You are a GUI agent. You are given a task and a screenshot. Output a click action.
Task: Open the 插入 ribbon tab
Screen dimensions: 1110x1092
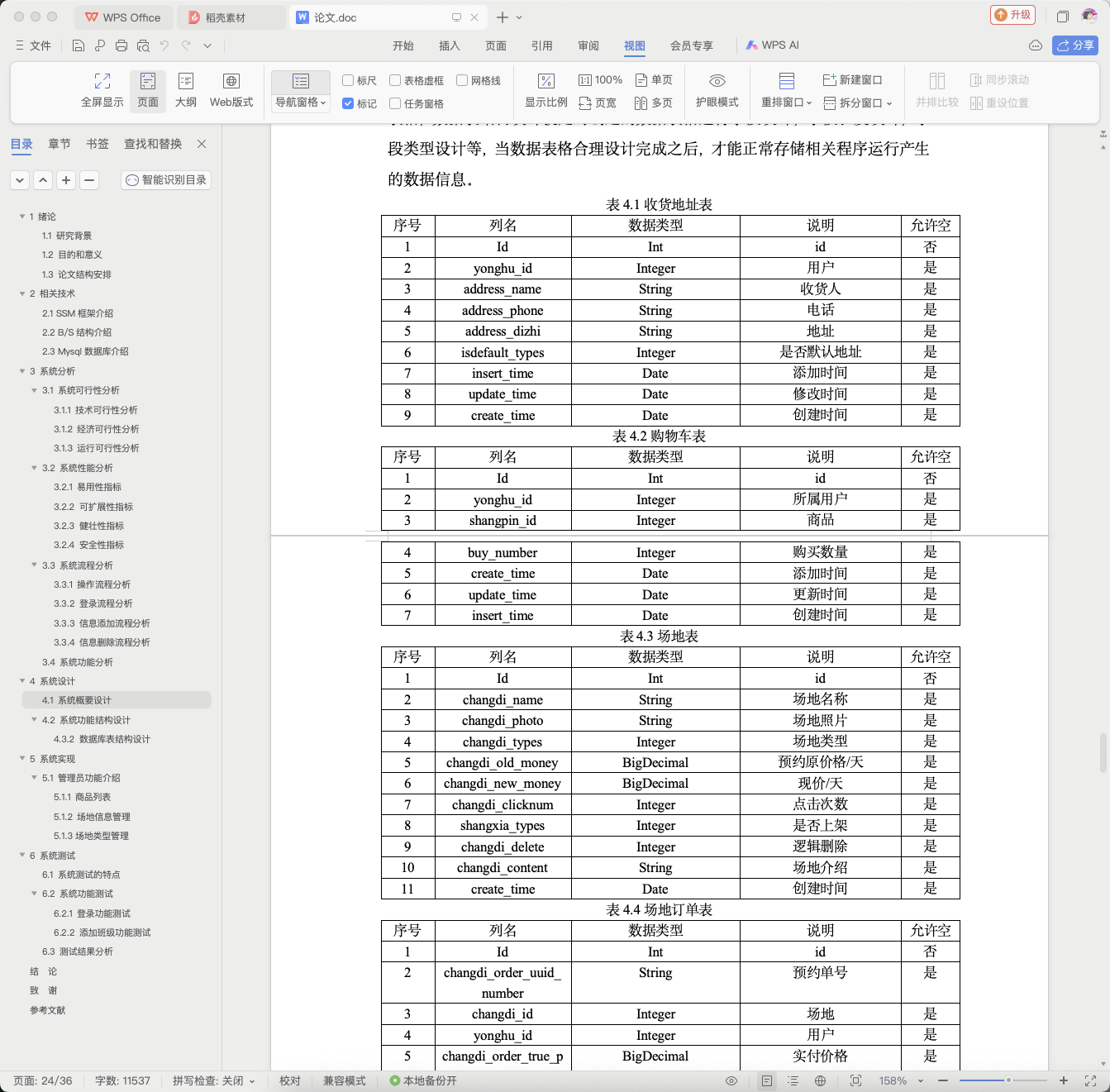pos(450,45)
